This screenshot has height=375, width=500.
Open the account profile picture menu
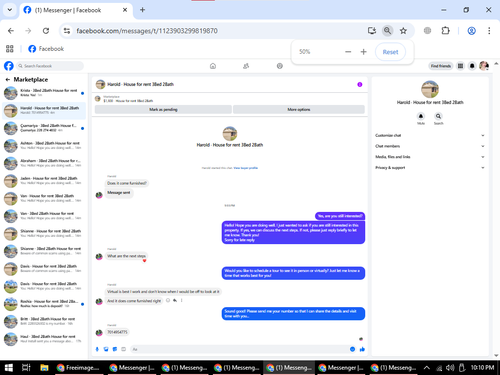[484, 66]
